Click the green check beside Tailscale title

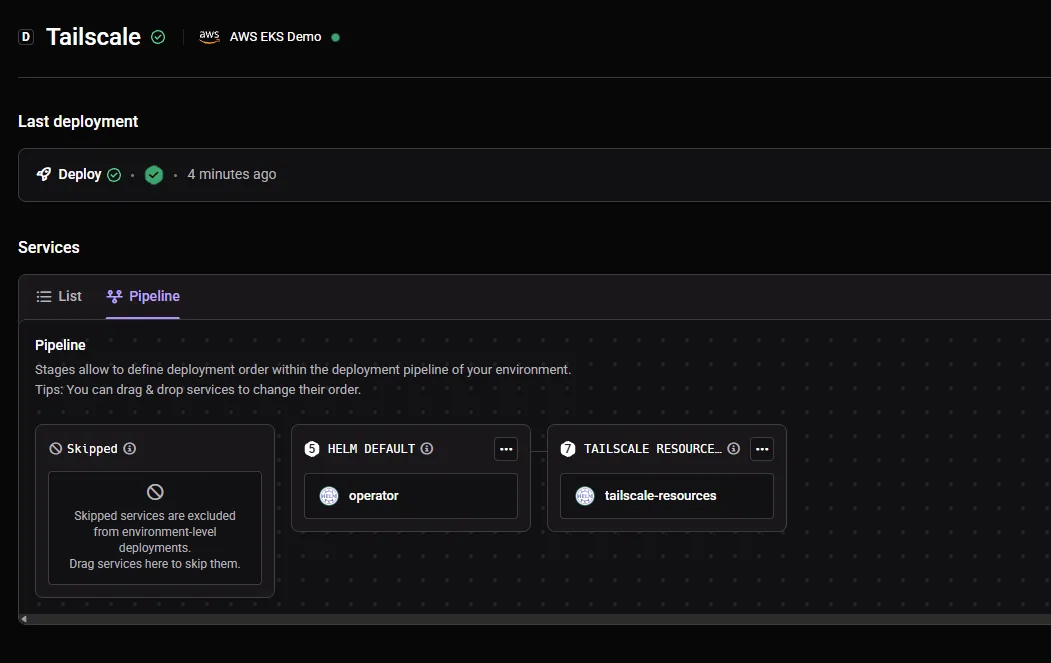(158, 37)
